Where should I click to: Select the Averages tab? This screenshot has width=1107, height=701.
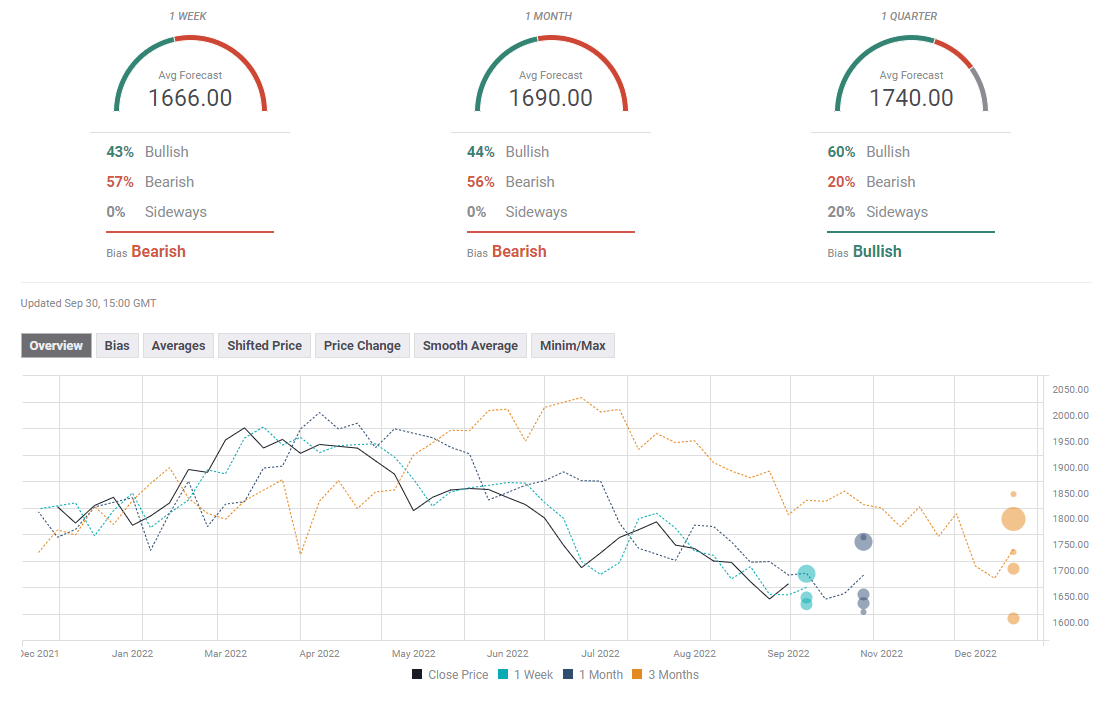(x=178, y=346)
